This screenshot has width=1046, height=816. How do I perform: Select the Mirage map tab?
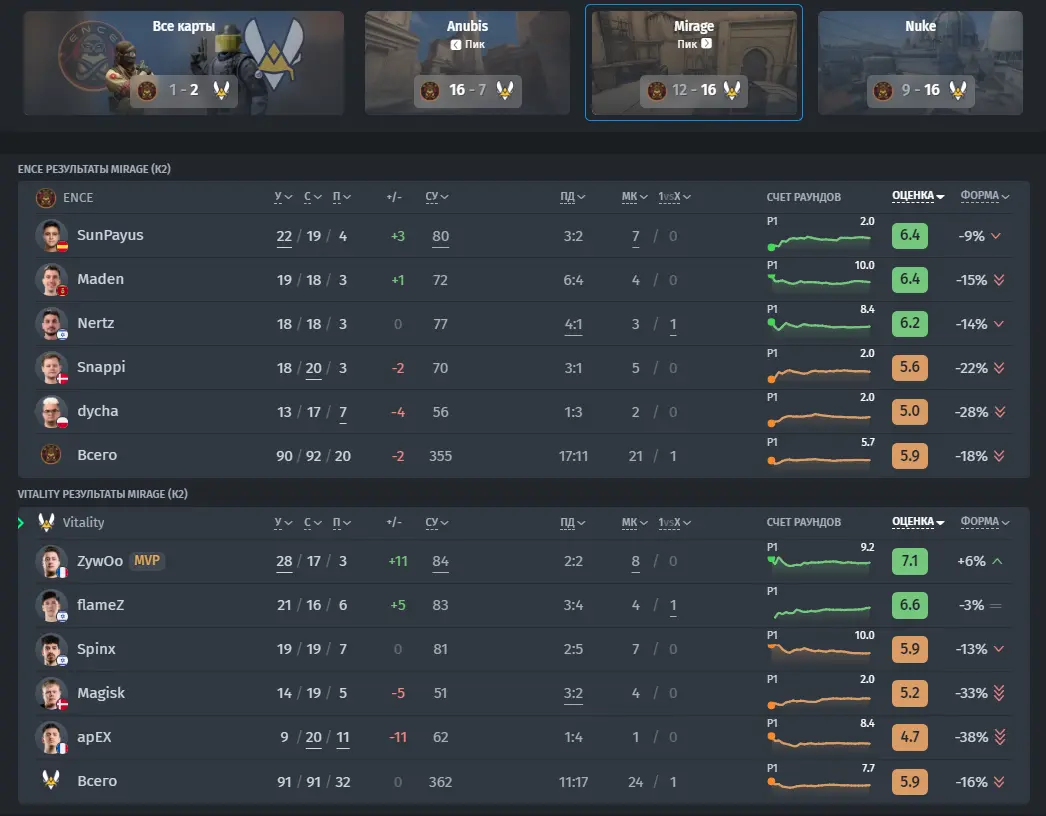coord(694,63)
